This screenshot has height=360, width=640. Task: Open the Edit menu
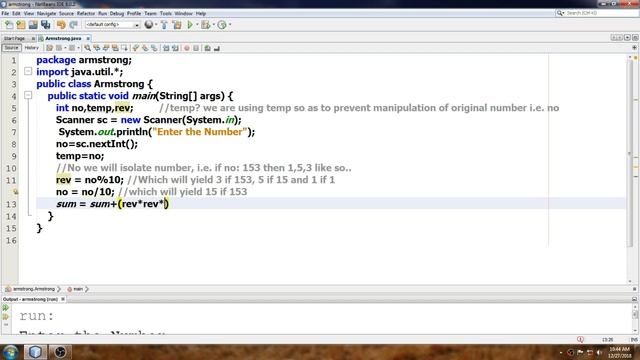click(x=16, y=13)
